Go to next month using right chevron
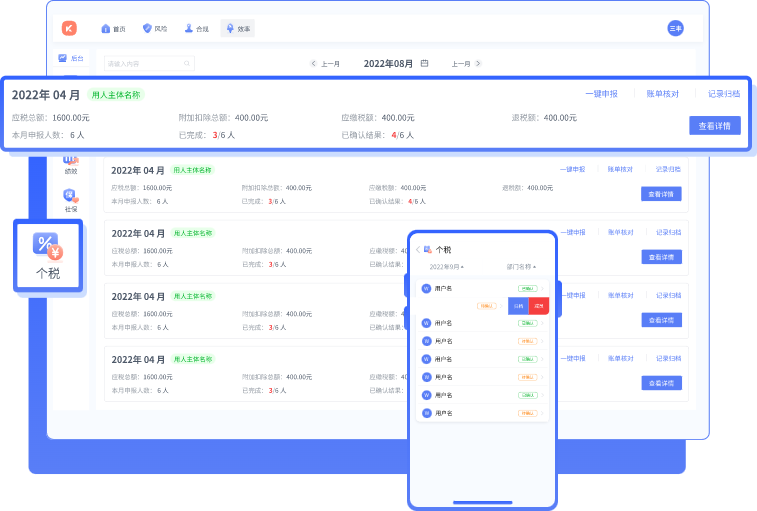Screen dimensions: 757x511 coord(478,63)
